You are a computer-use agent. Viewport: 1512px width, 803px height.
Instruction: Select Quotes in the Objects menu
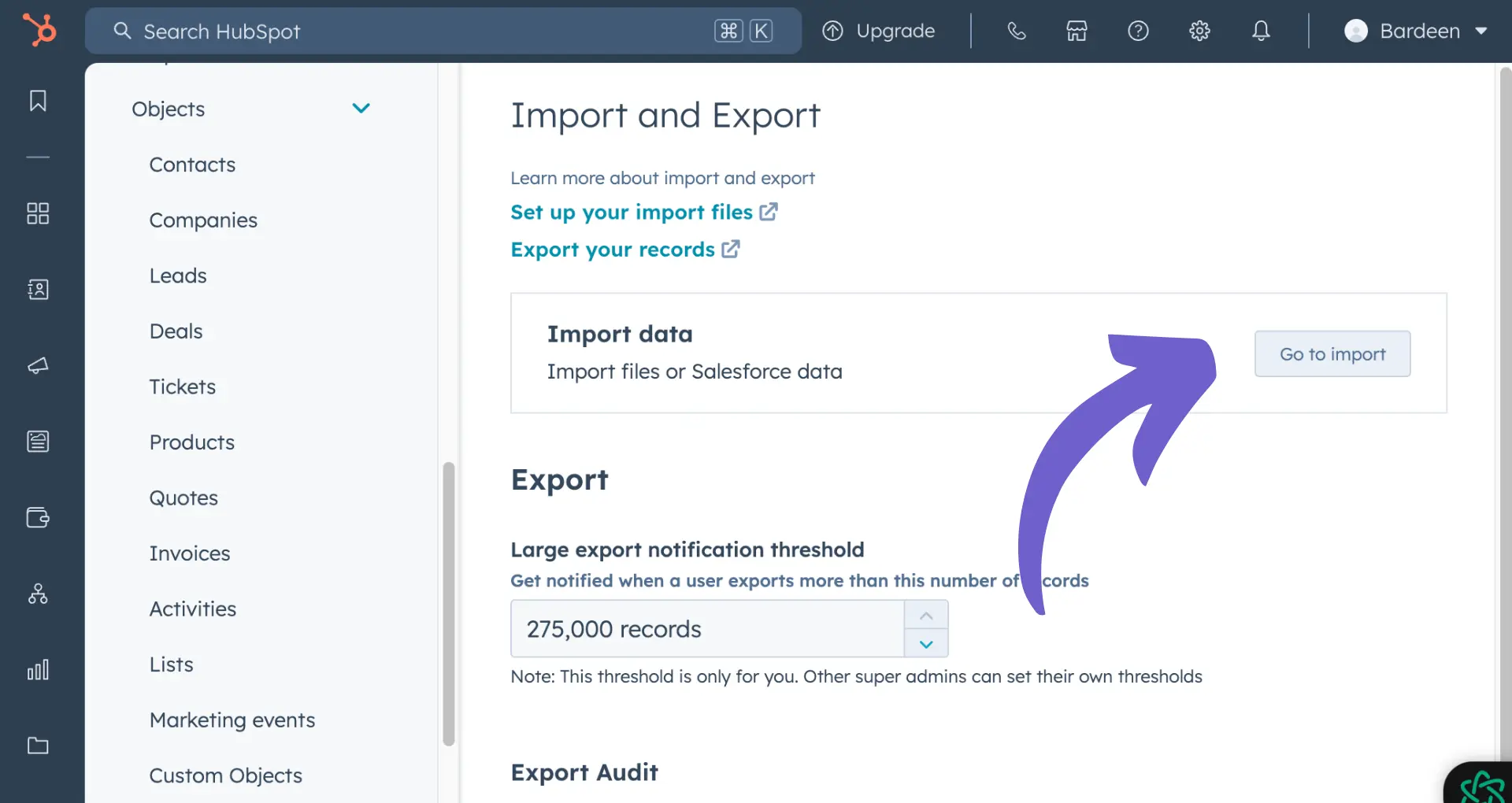pyautogui.click(x=183, y=498)
